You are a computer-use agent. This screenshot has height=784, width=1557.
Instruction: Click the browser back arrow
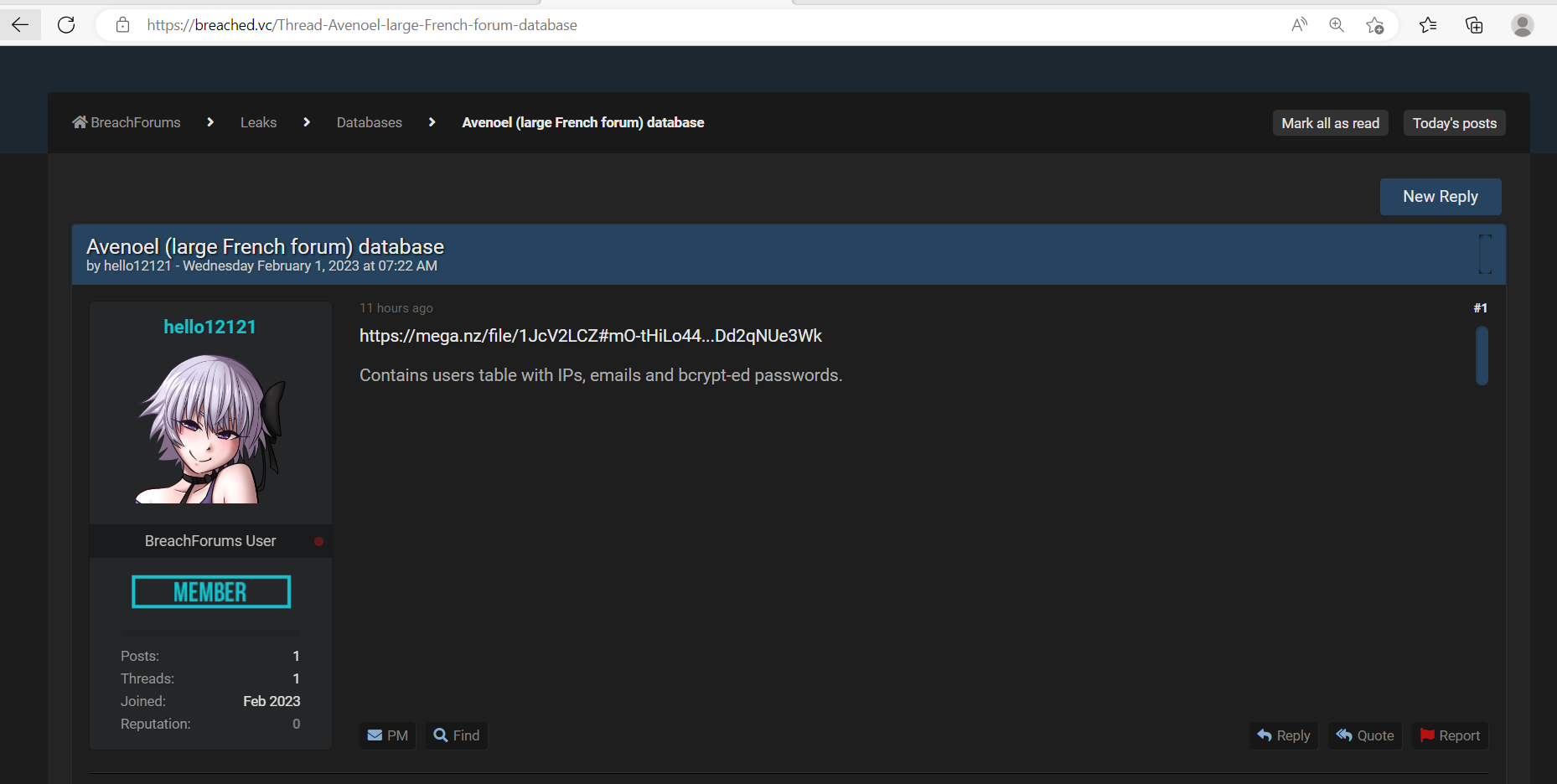20,25
